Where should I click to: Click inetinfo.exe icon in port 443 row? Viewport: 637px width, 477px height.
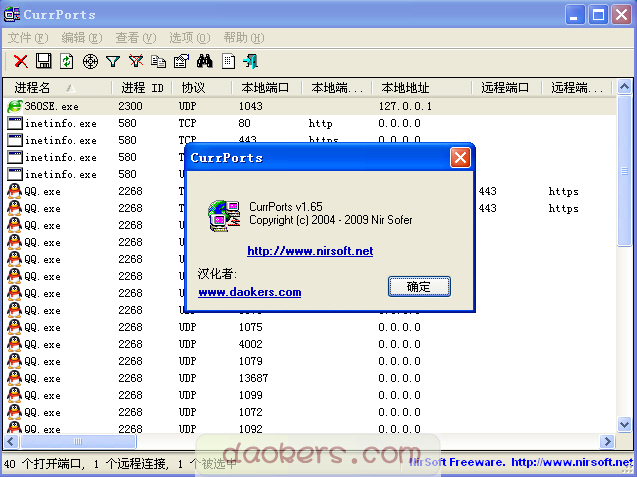pyautogui.click(x=15, y=141)
